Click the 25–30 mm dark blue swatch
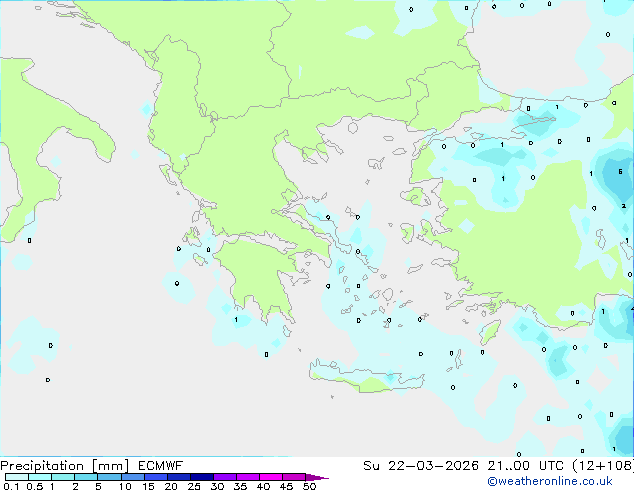The width and height of the screenshot is (634, 490). click(x=202, y=477)
